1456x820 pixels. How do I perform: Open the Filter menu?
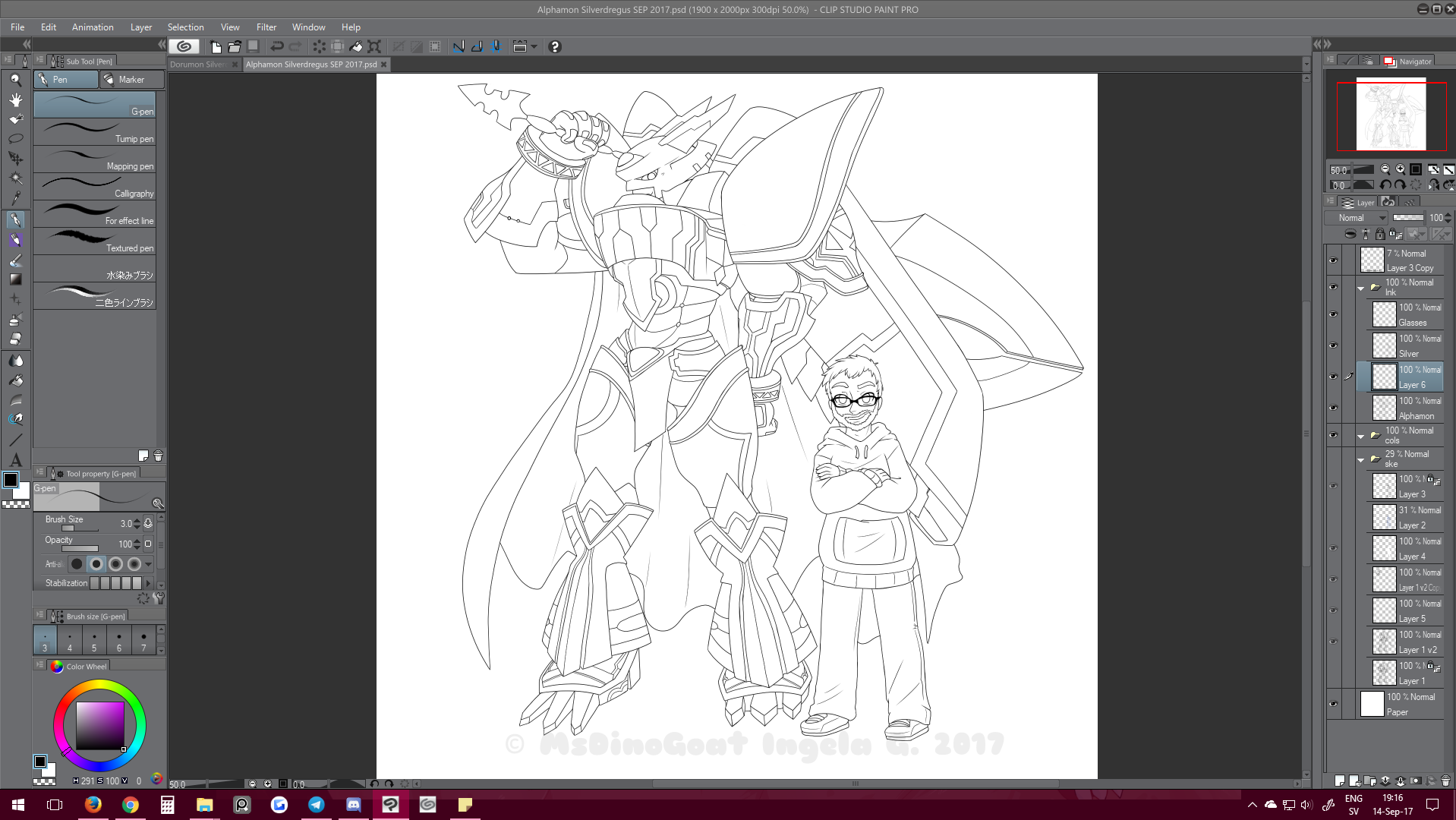(266, 27)
